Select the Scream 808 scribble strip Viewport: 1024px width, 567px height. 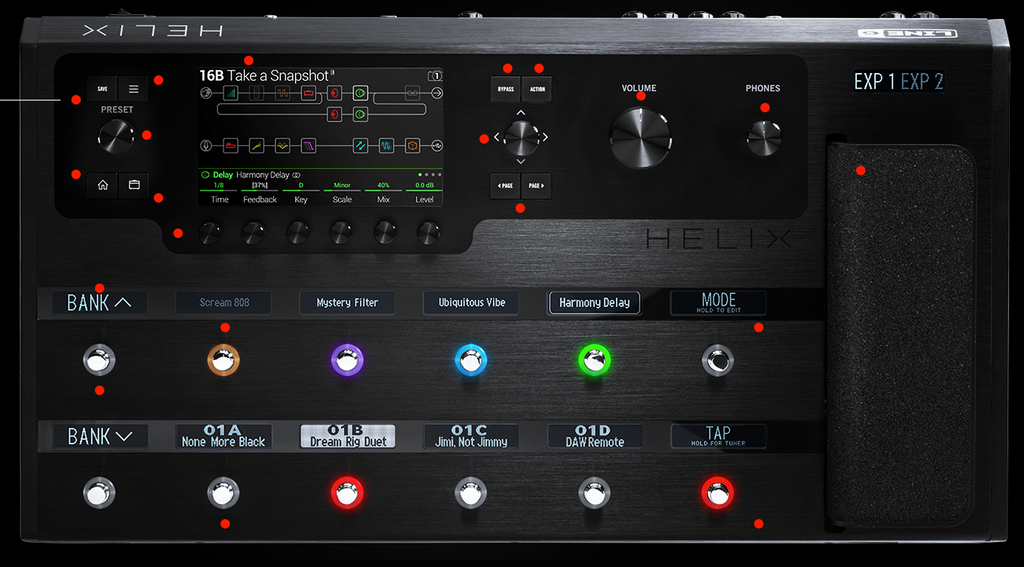point(223,303)
